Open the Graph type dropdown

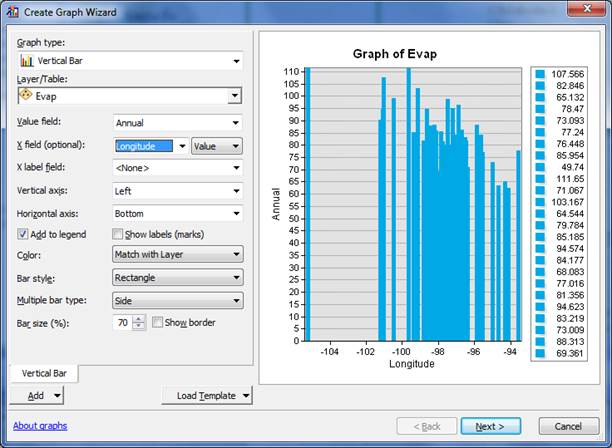pyautogui.click(x=236, y=61)
